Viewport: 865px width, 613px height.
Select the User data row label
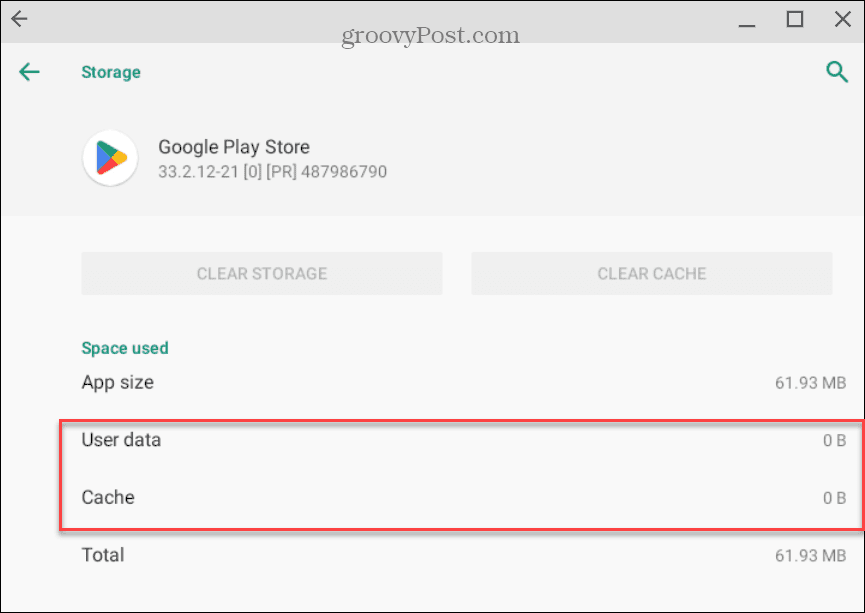(121, 440)
